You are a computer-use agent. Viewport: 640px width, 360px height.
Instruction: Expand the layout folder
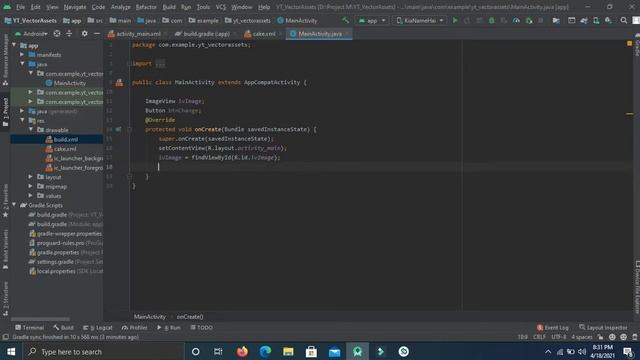click(x=31, y=177)
